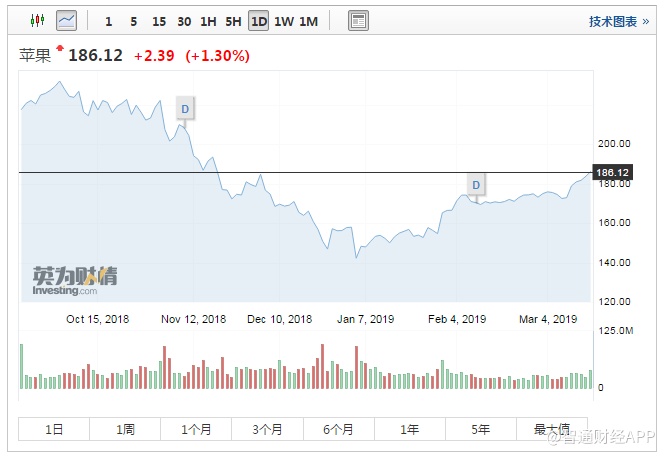The image size is (665, 456).
Task: Click the (+1.30%) percent change
Action: point(218,56)
